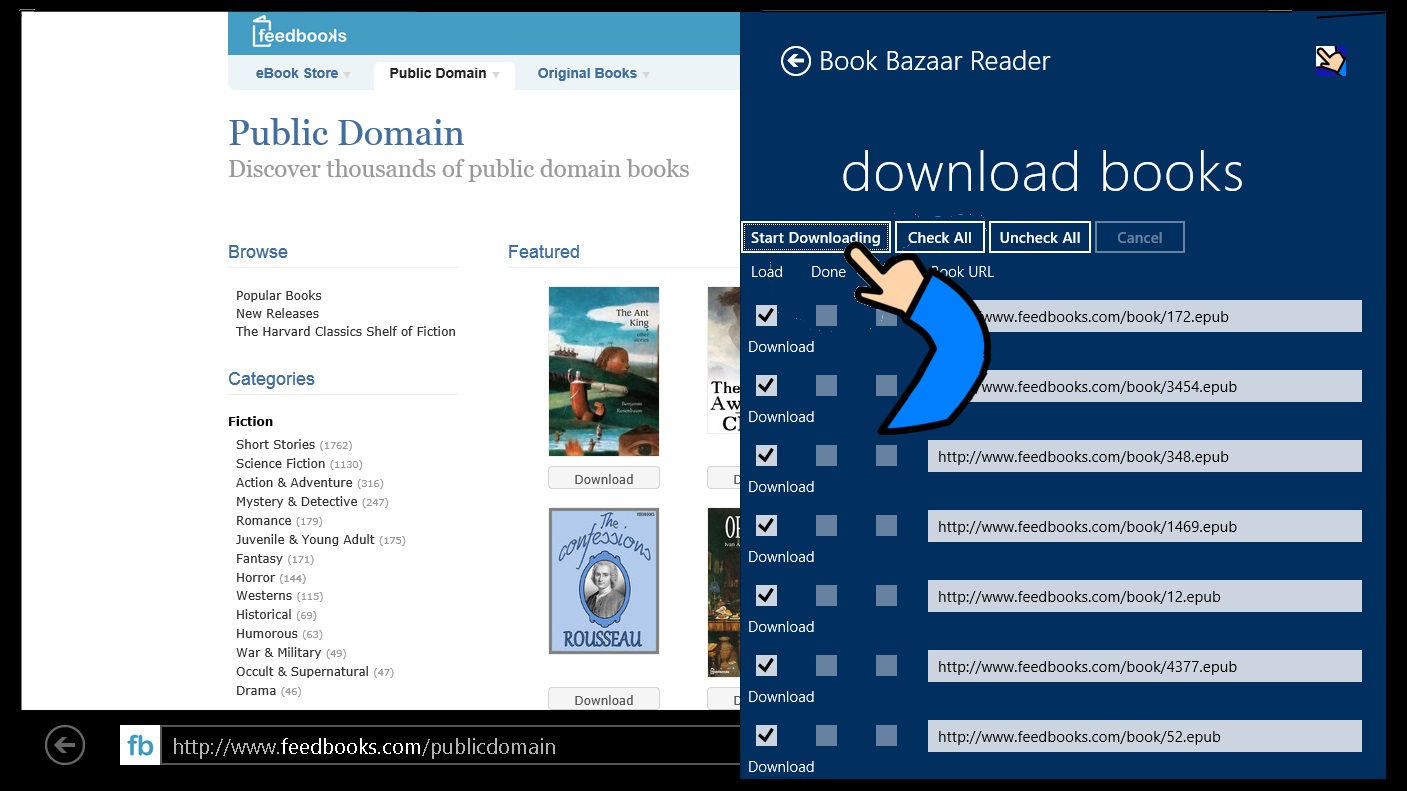Browse Historical category

pyautogui.click(x=264, y=615)
